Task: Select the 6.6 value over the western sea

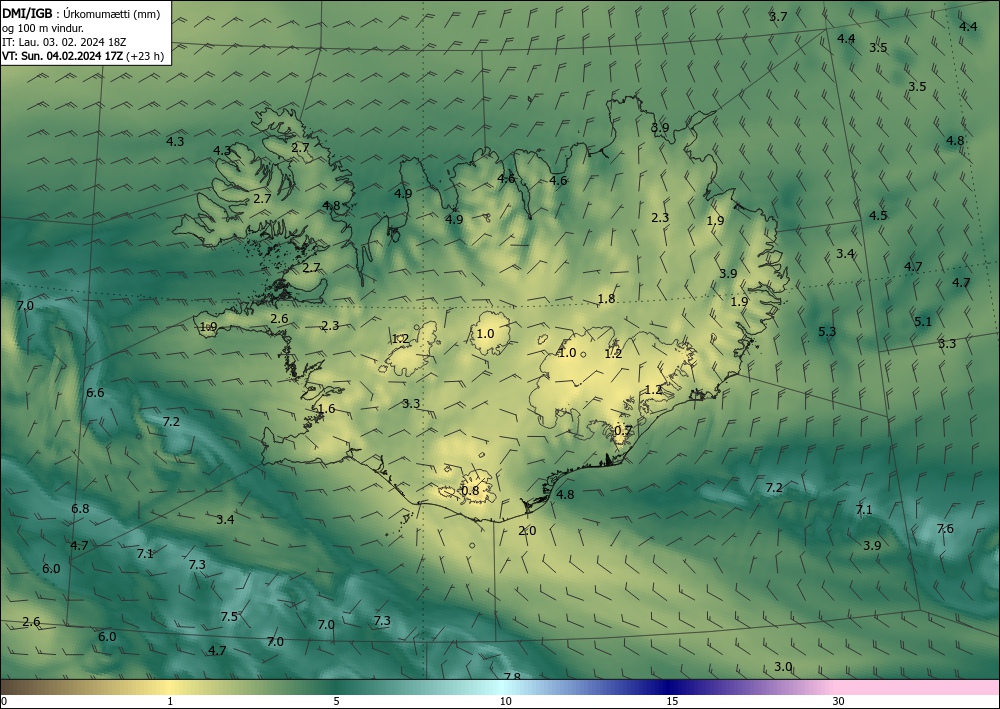Action: (95, 392)
